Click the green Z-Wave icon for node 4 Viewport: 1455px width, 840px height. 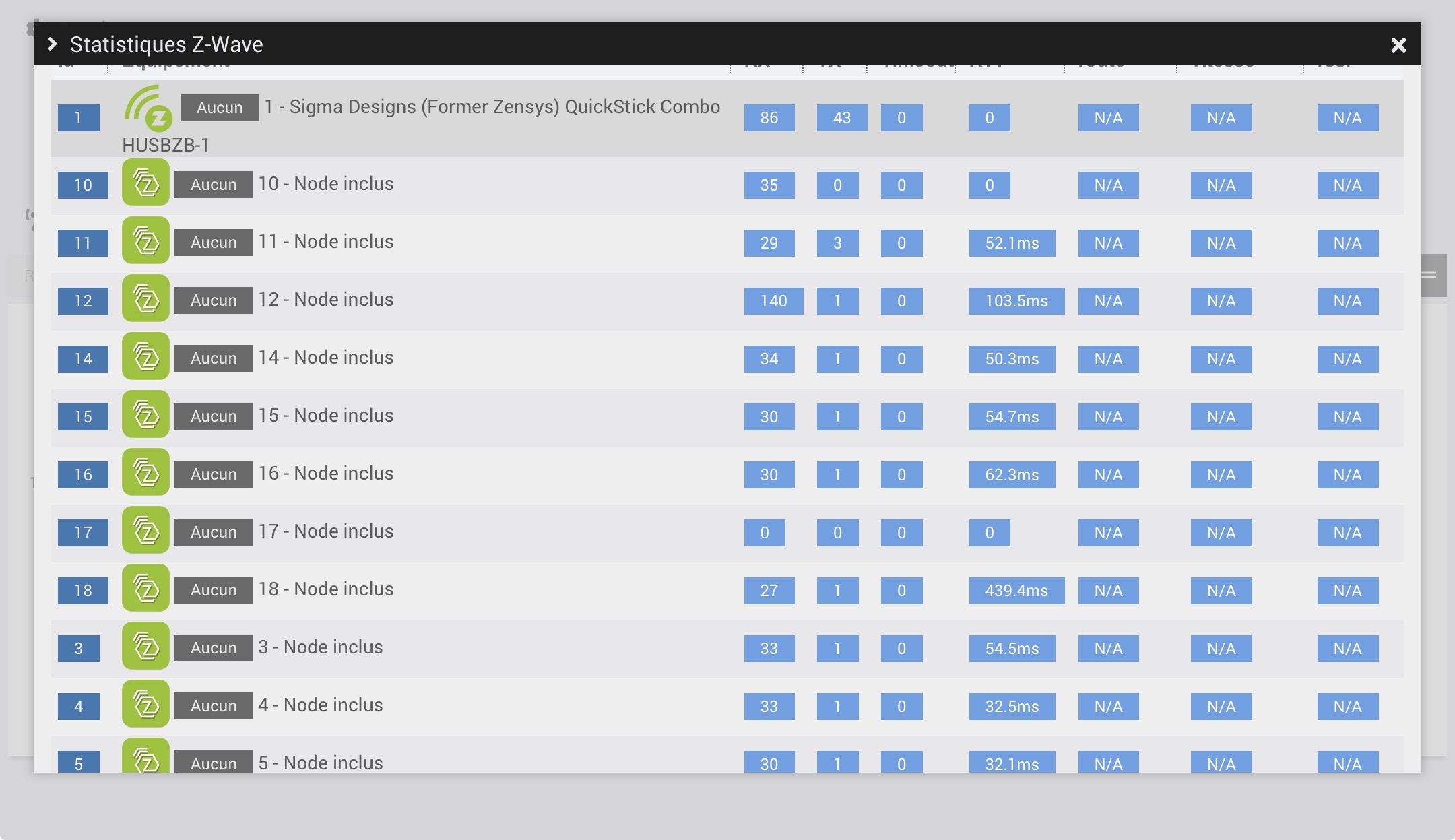[x=145, y=705]
